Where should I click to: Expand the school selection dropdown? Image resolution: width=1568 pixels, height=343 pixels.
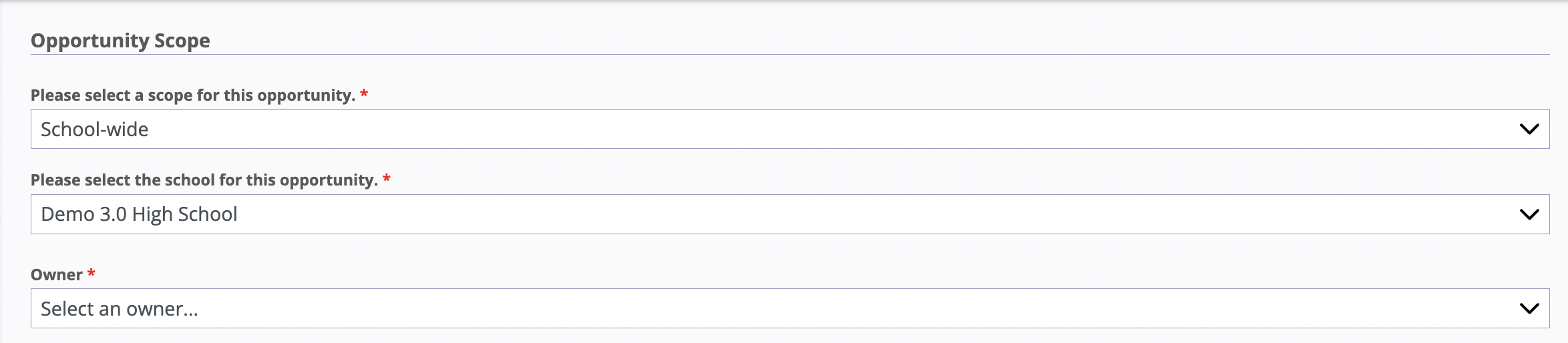coord(789,214)
